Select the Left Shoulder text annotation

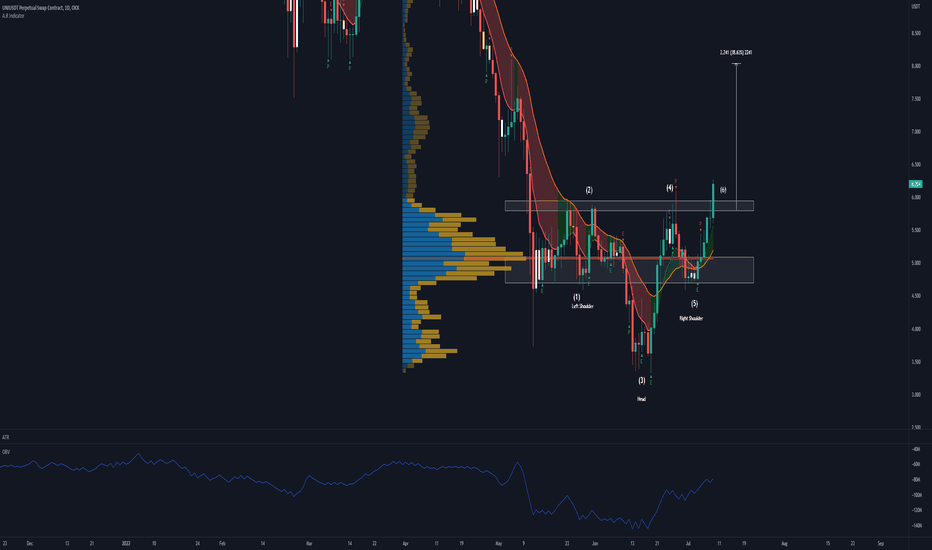[x=582, y=306]
